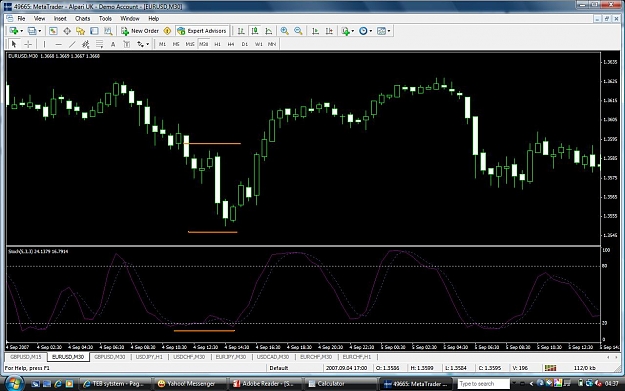625x391 pixels.
Task: Switch timeframe to W1
Action: click(259, 44)
